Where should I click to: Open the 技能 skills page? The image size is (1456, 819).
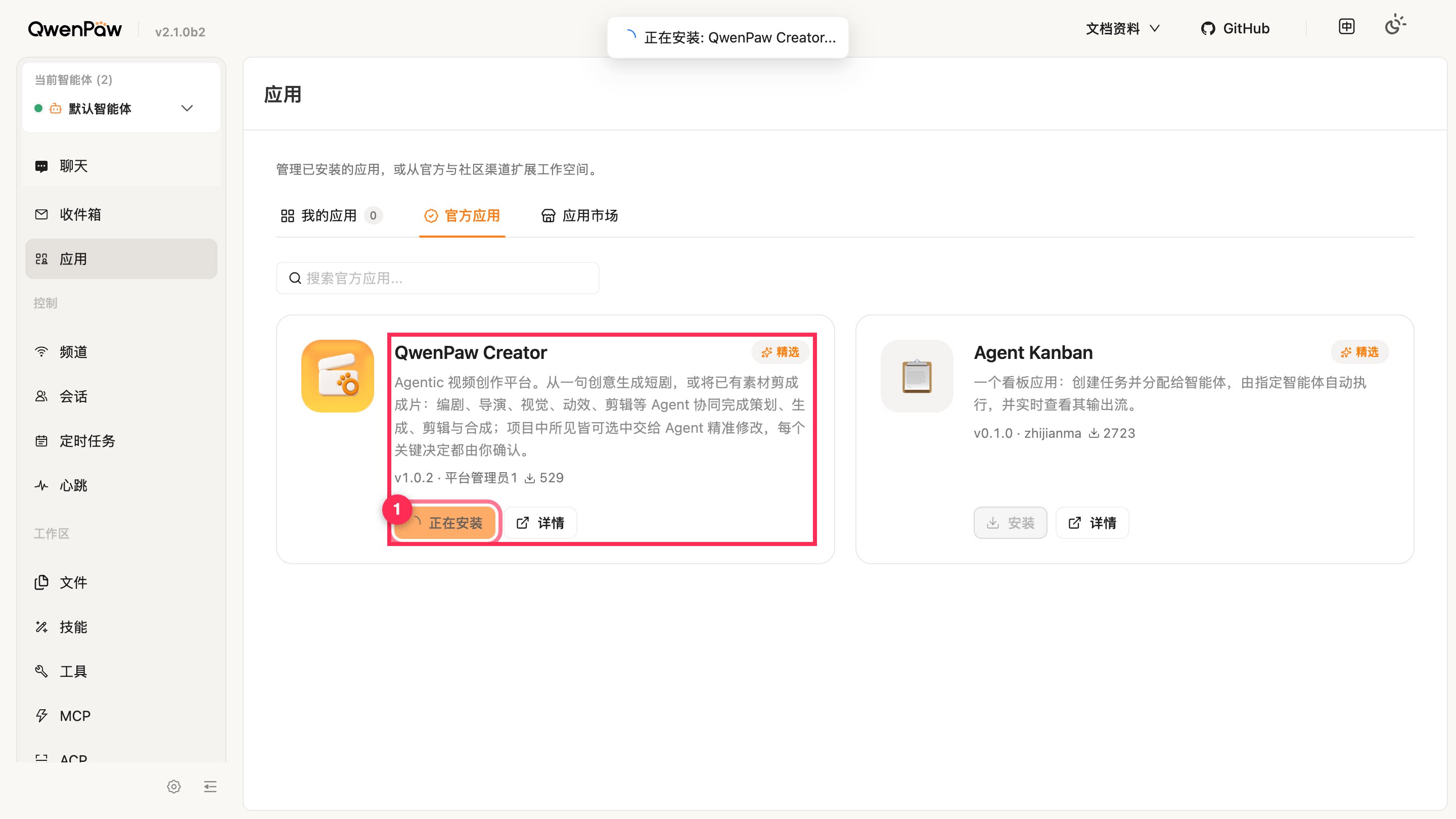[121, 627]
